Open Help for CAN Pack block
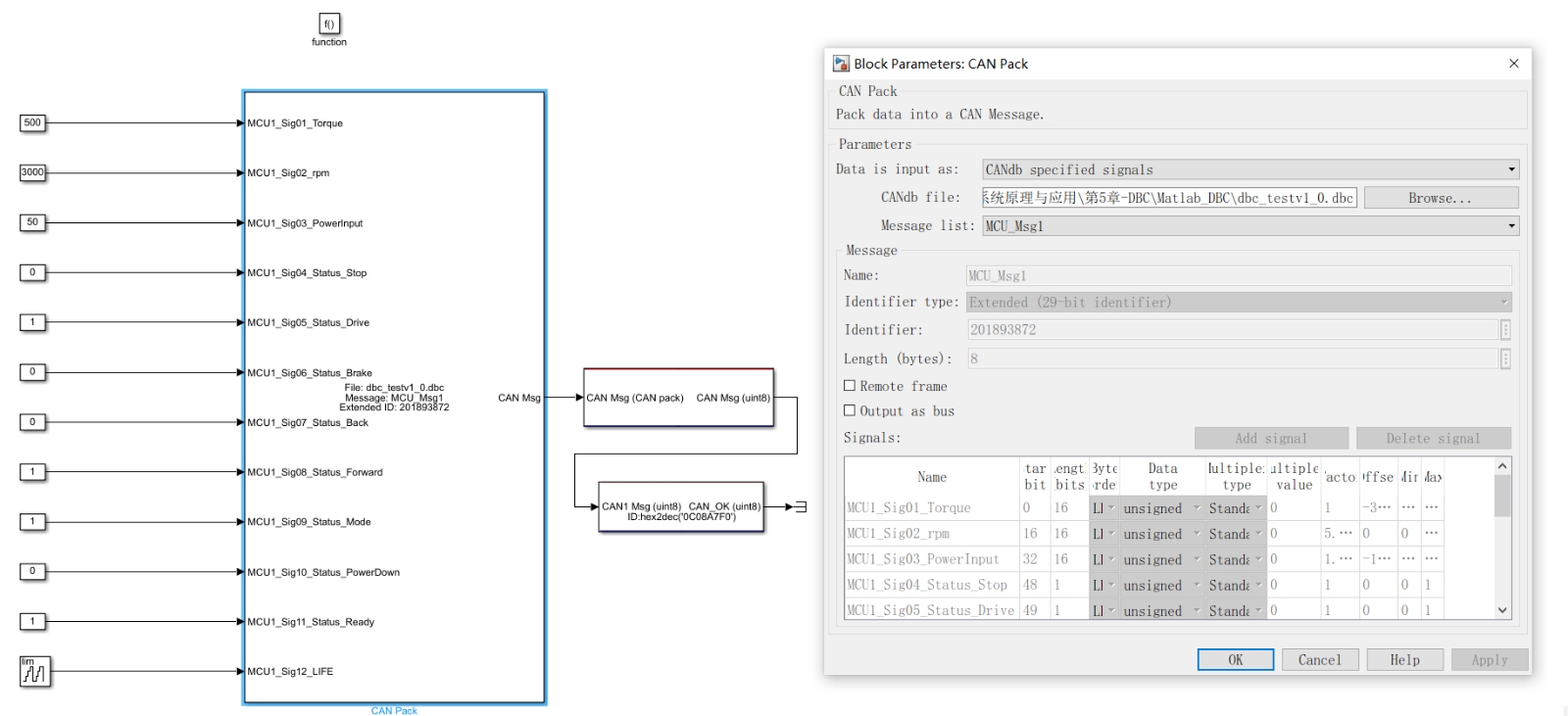The width and height of the screenshot is (1568, 716). click(x=1404, y=660)
